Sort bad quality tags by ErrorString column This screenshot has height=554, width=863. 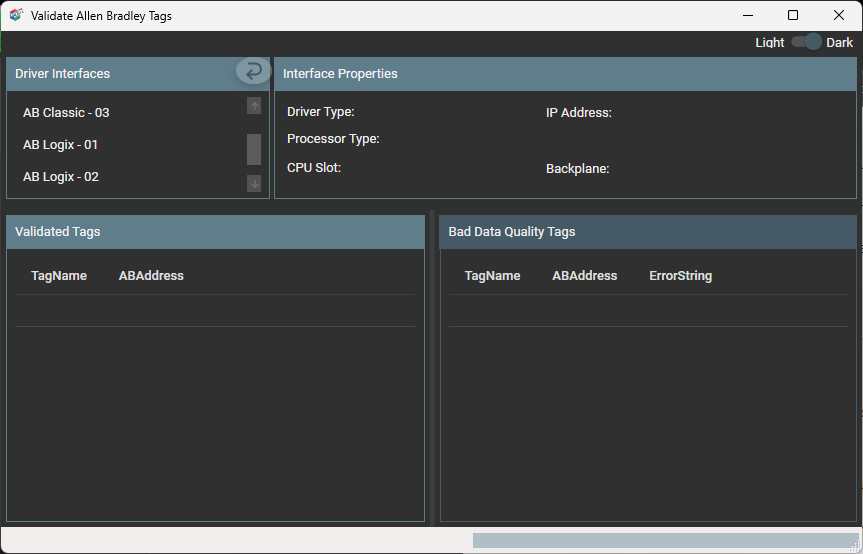coord(680,276)
